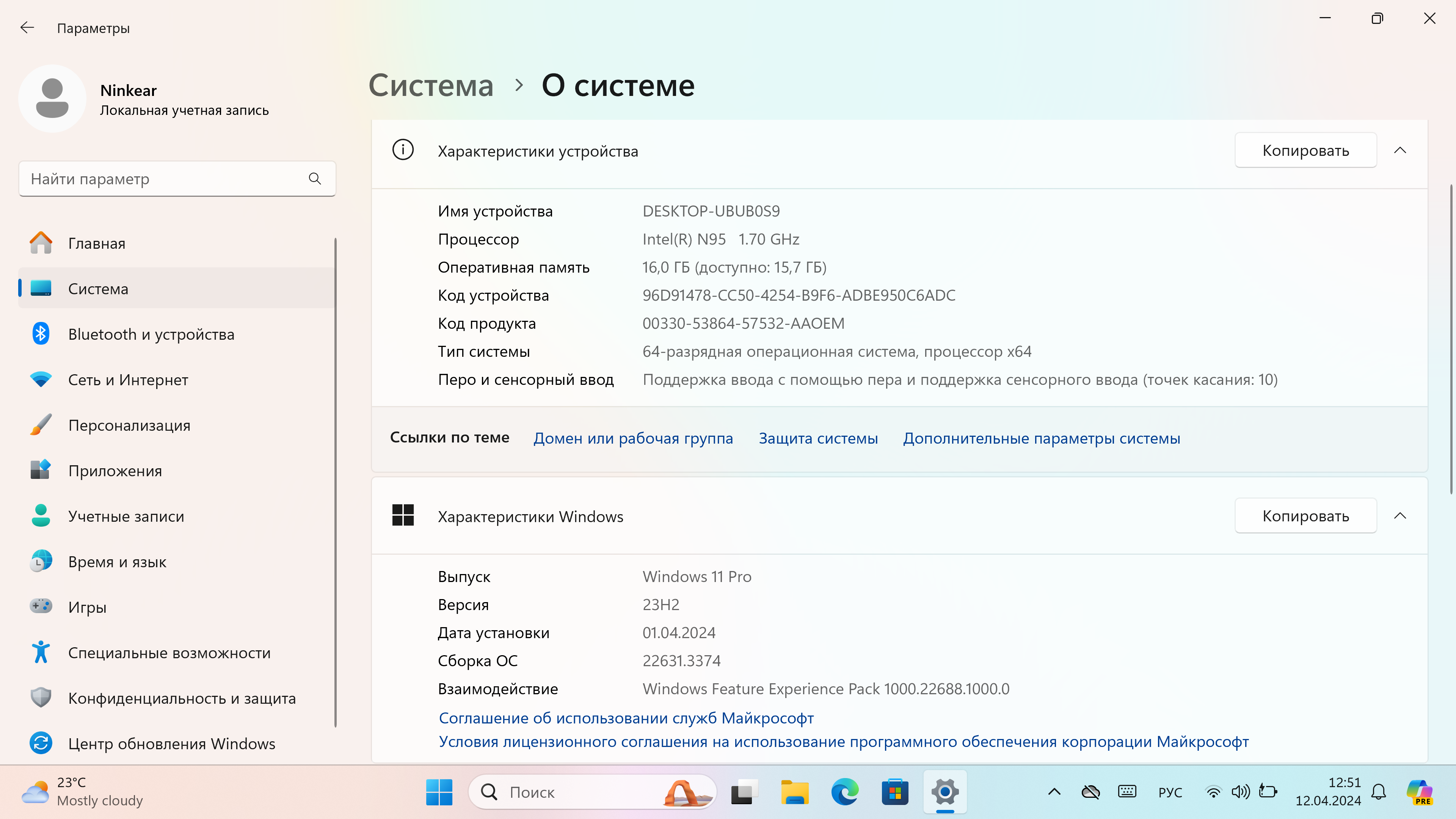
Task: Open Специальные возможности settings
Action: pos(169,653)
